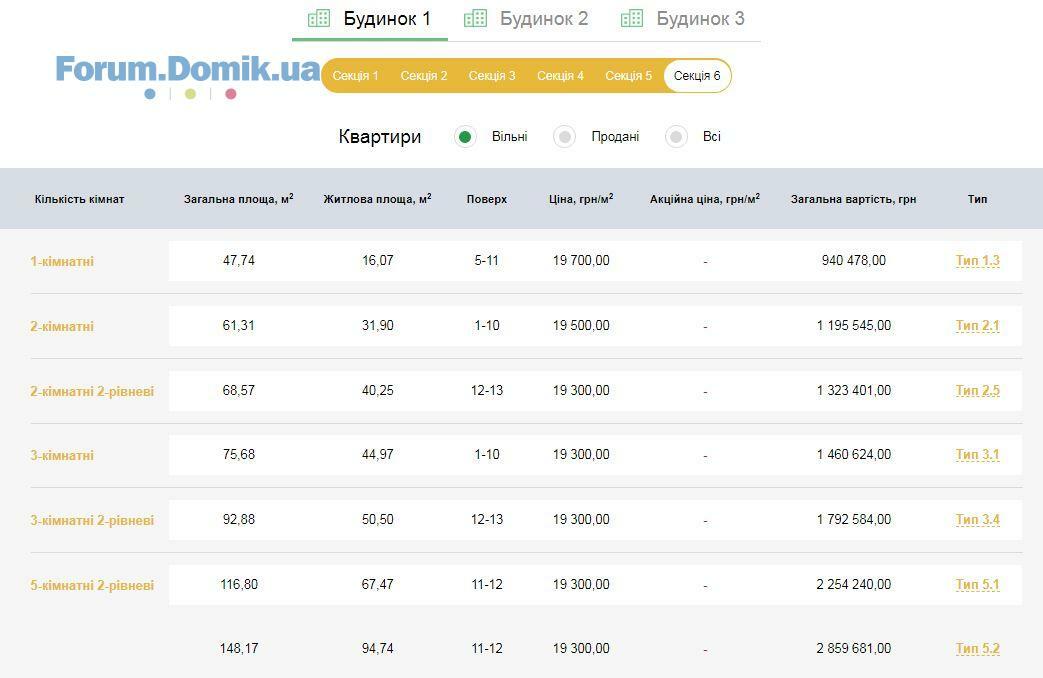Click the building icon beside Будинок 1
The width and height of the screenshot is (1043, 678).
pyautogui.click(x=319, y=18)
